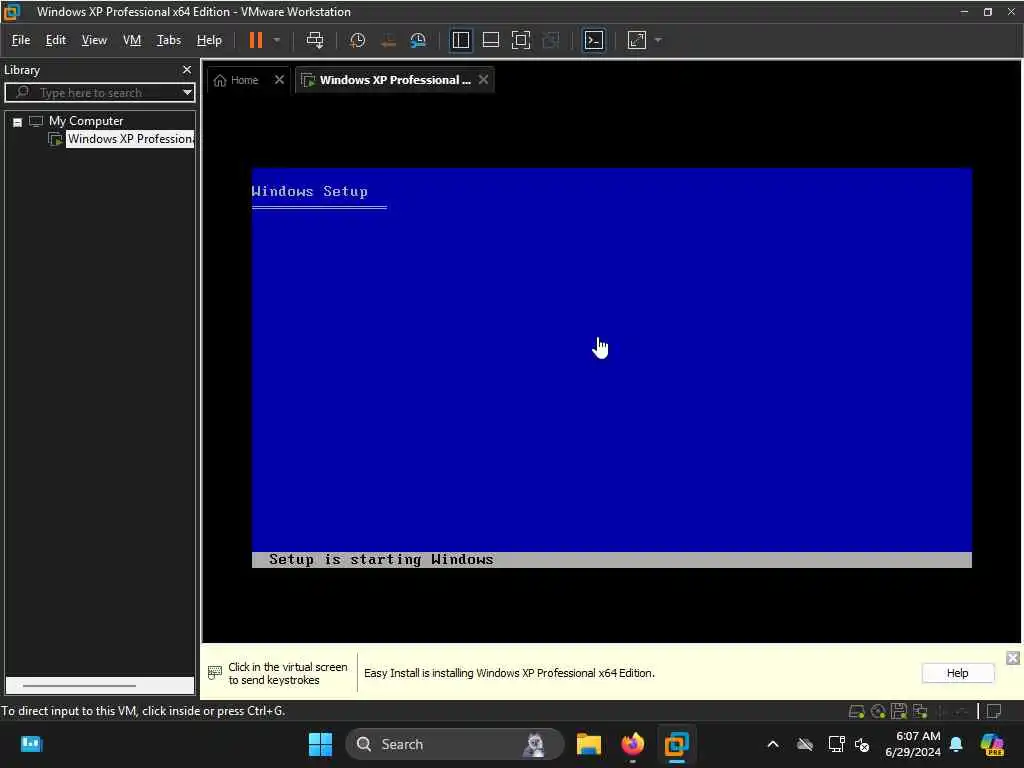Pause the virtual machine with the orange button

(x=255, y=40)
